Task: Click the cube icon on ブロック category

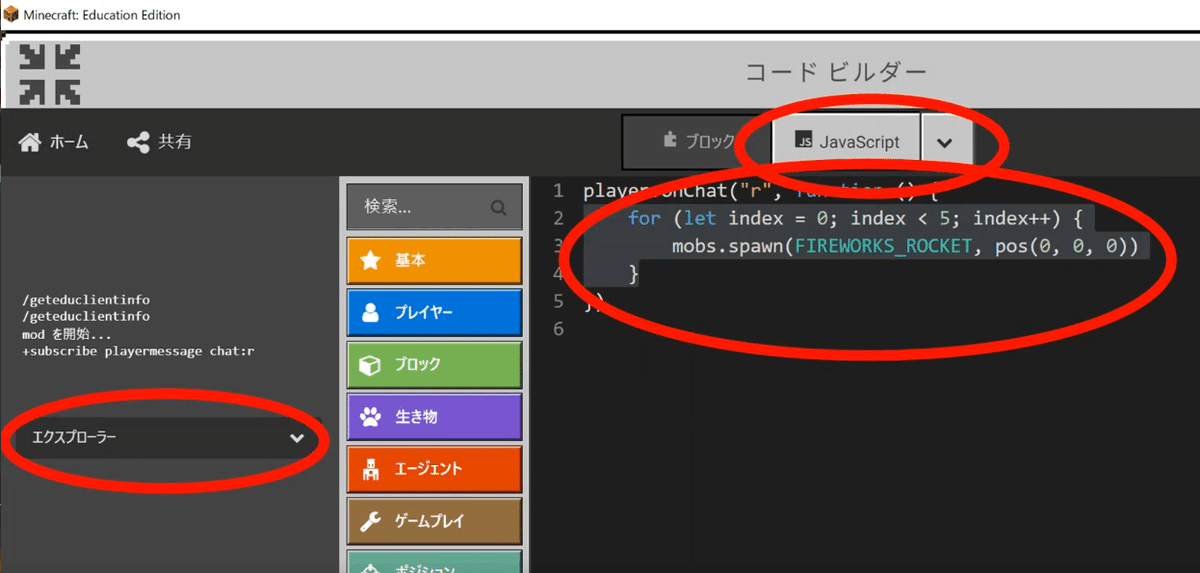Action: [x=371, y=365]
